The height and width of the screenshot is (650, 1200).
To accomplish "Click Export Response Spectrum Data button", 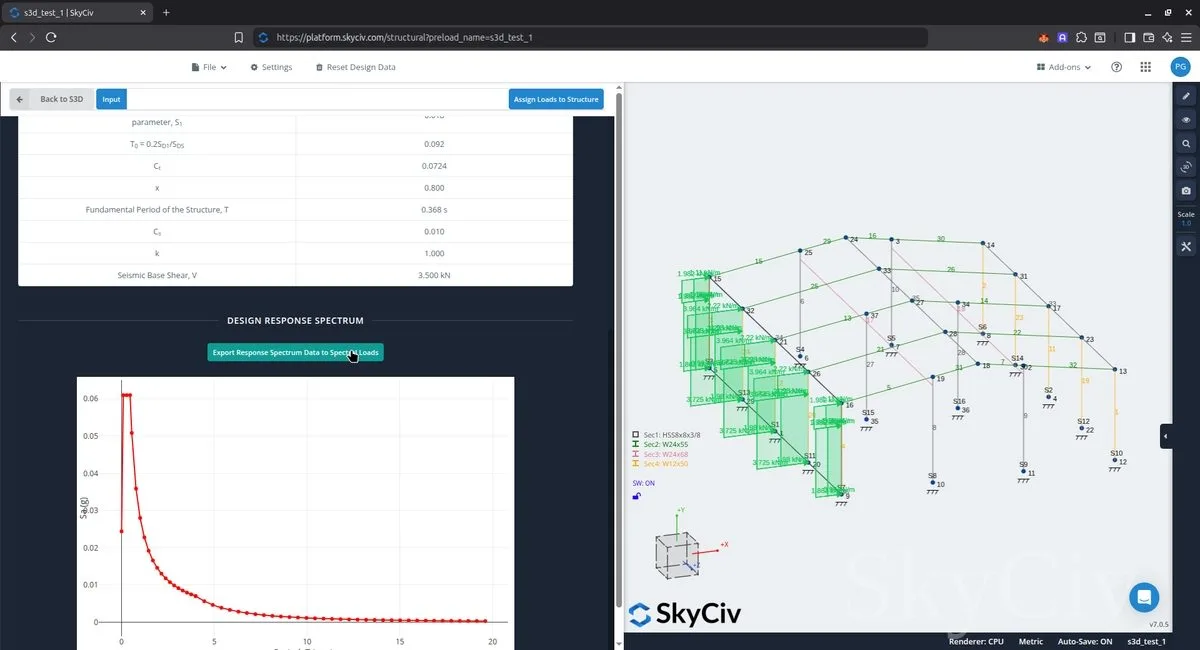I will pos(295,352).
